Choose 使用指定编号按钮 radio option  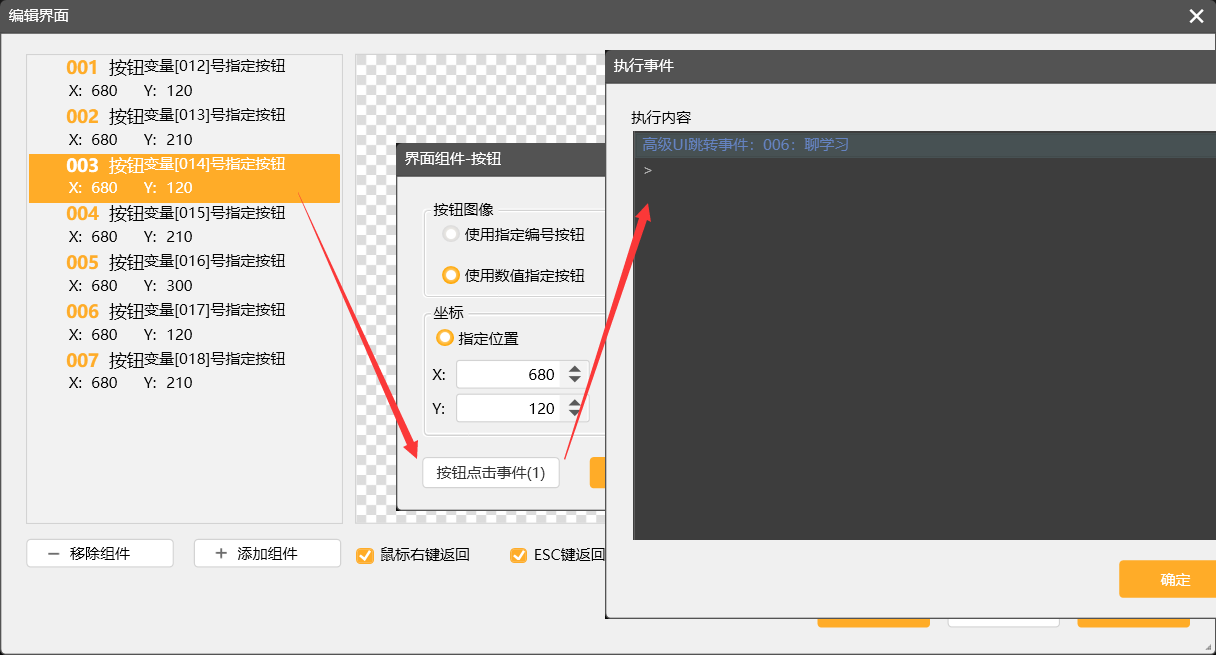click(451, 235)
